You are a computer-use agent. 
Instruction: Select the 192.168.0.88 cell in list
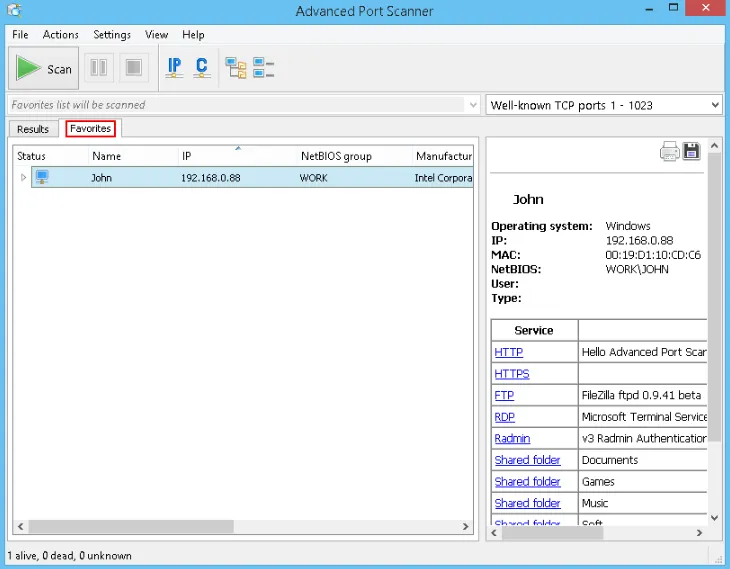click(x=211, y=178)
